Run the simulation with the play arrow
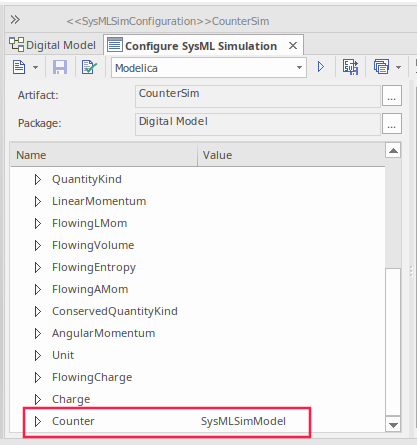417x445 pixels. coord(321,67)
